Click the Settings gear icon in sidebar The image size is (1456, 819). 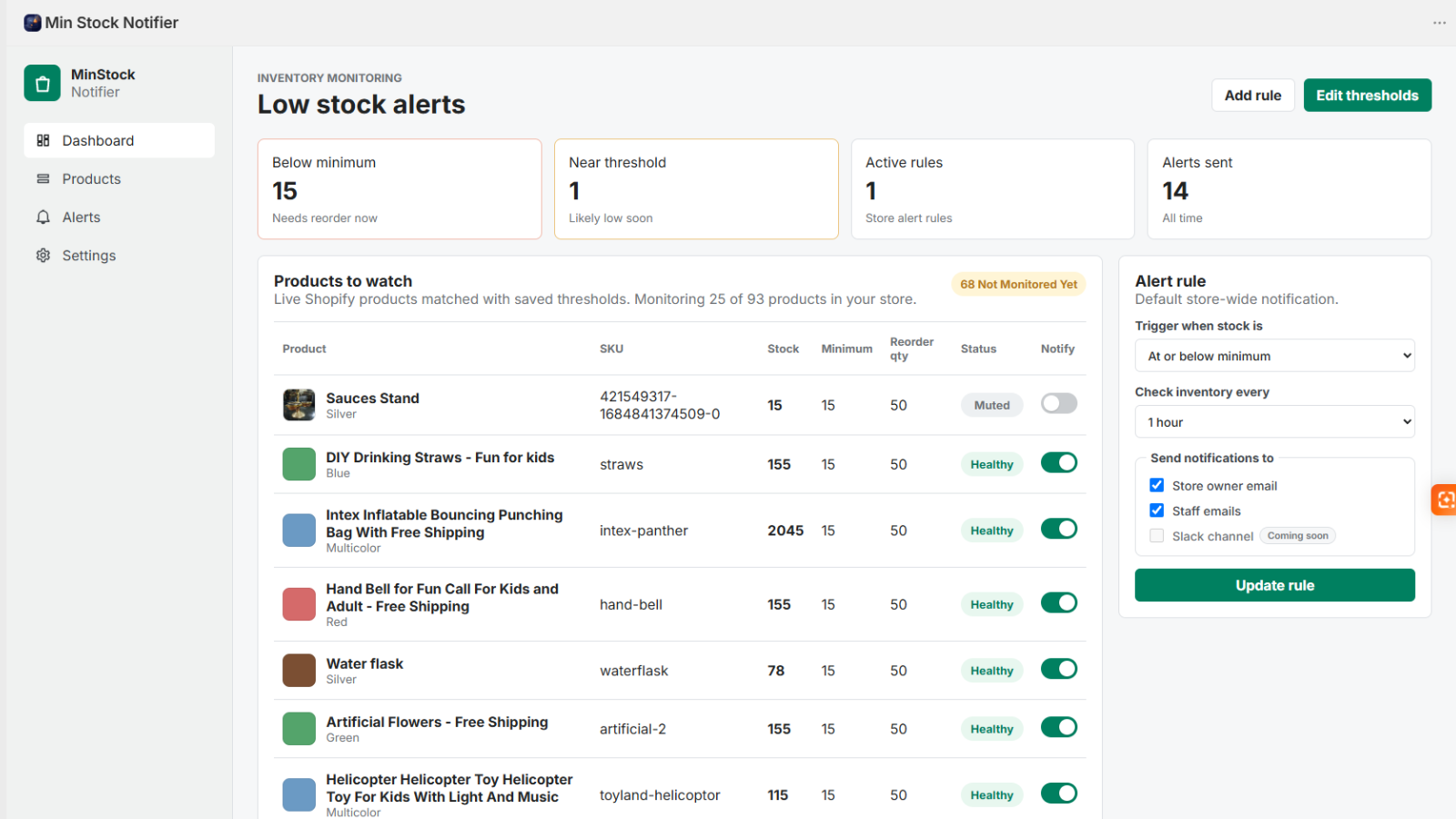coord(43,255)
